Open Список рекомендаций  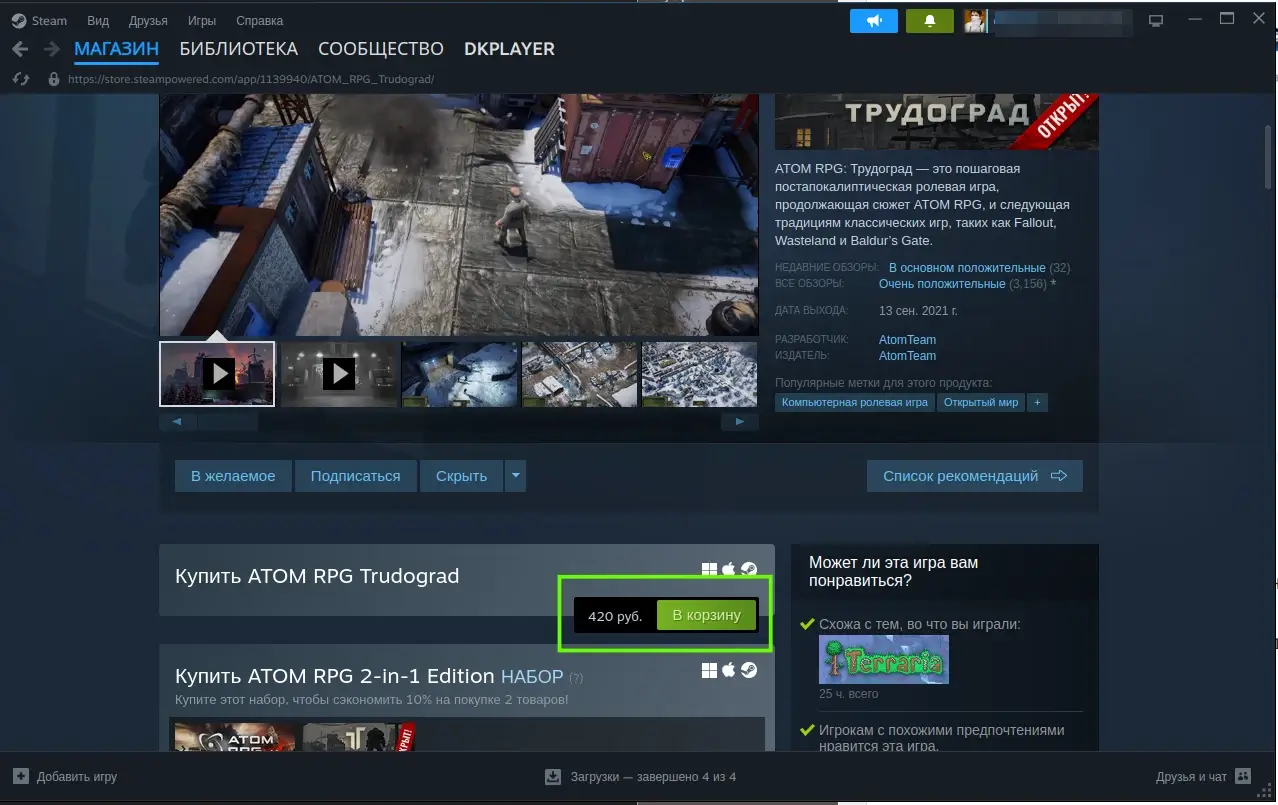975,476
